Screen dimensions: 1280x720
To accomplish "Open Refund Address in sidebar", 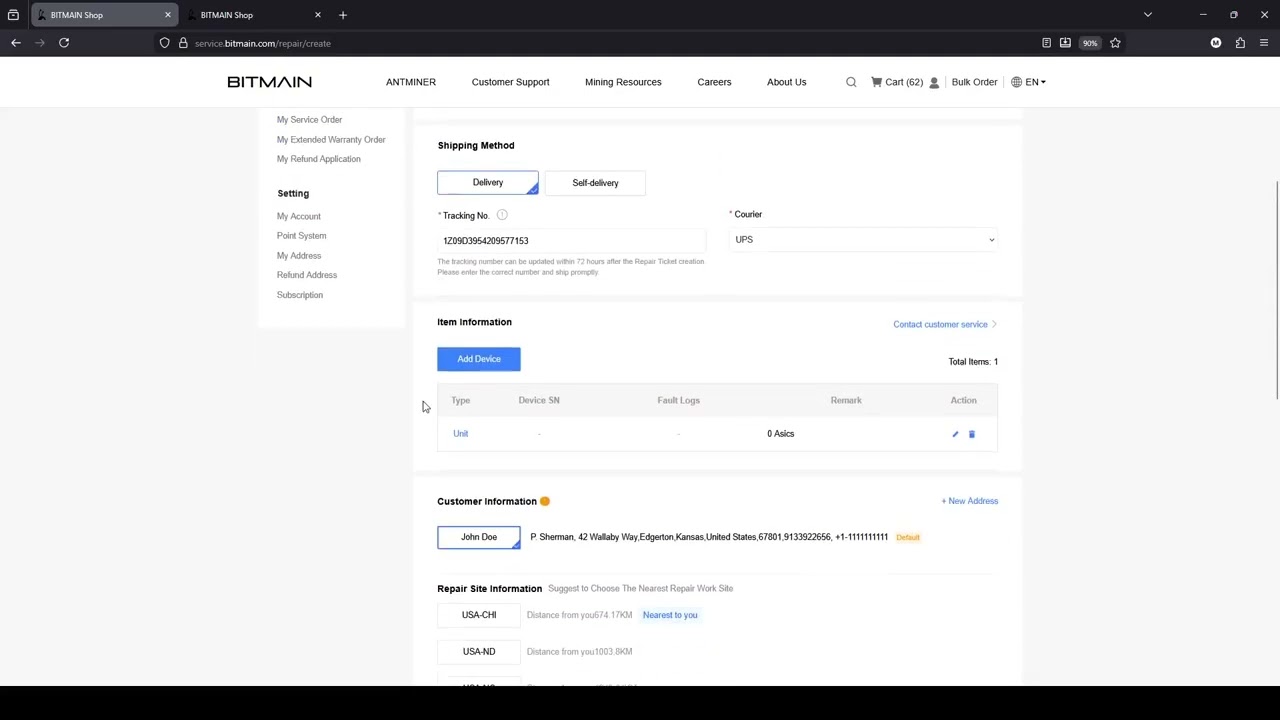I will (x=307, y=275).
